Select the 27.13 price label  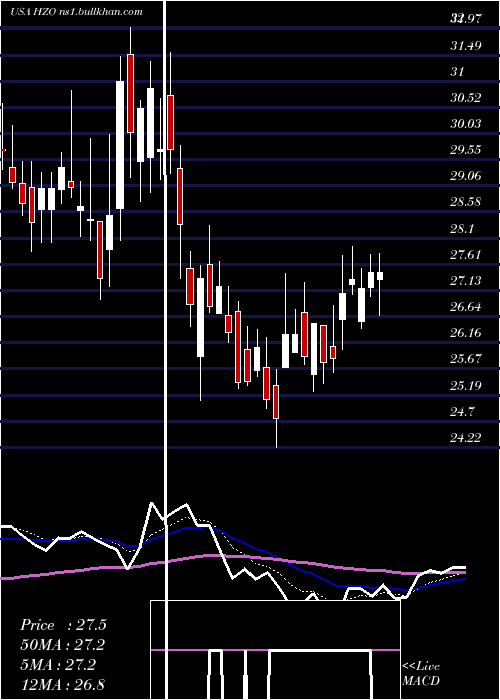click(466, 281)
